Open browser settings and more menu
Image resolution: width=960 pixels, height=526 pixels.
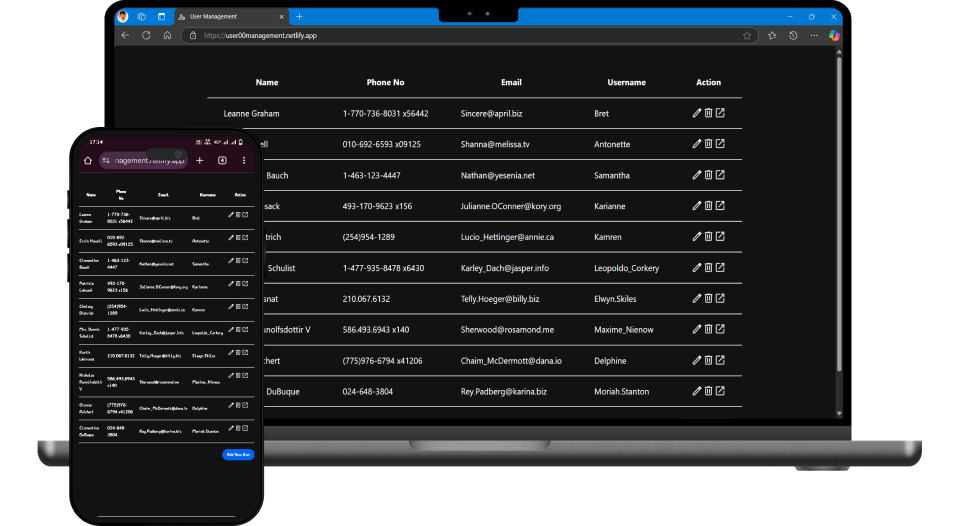click(x=814, y=36)
